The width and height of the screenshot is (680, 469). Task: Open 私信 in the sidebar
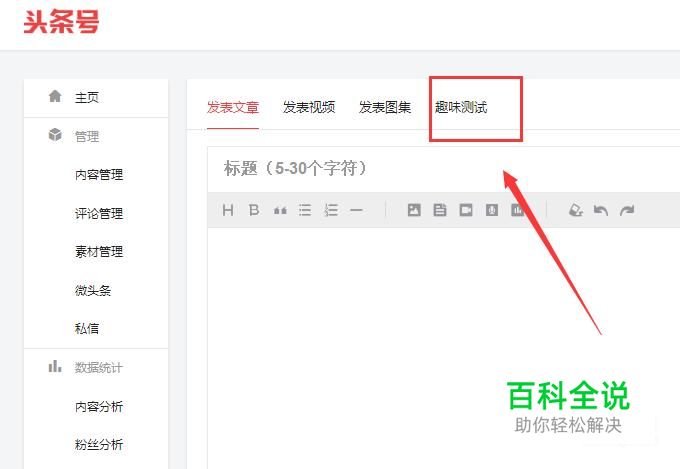point(87,328)
